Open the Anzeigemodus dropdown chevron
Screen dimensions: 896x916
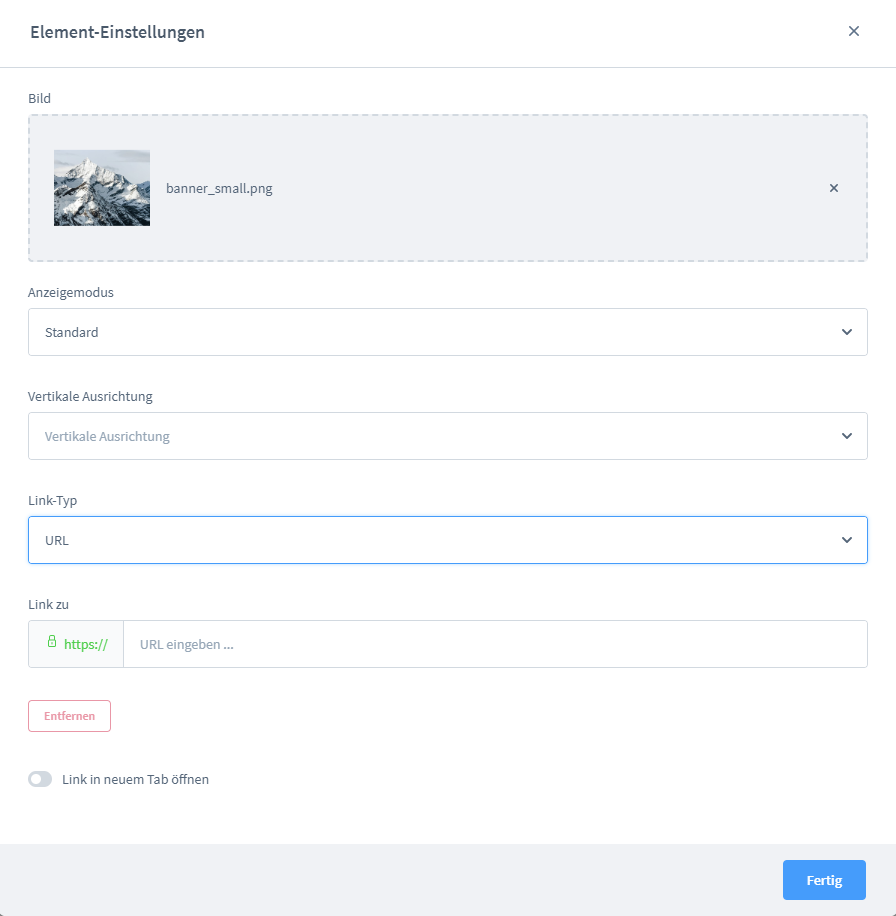click(x=846, y=332)
